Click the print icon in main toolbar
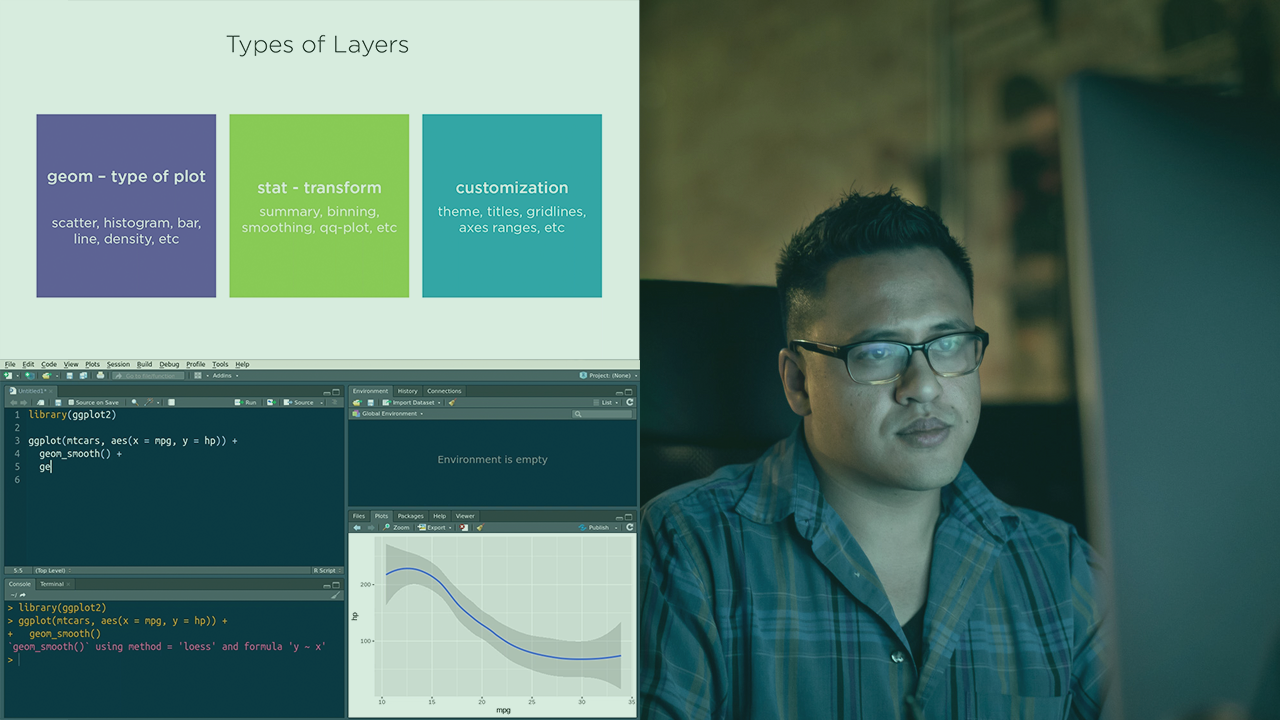This screenshot has width=1280, height=720. point(100,376)
